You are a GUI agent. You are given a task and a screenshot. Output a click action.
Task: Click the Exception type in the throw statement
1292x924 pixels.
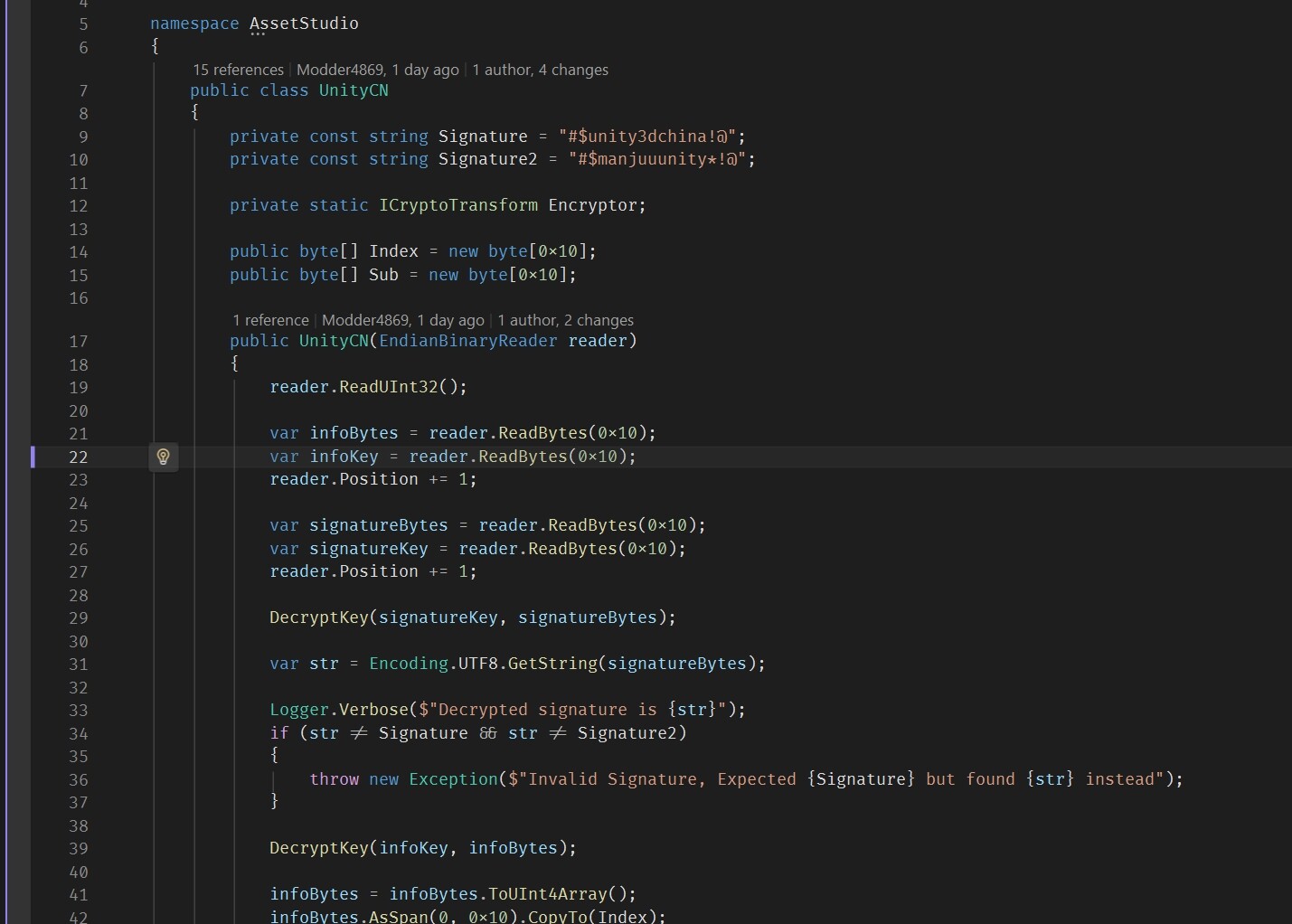click(x=453, y=779)
